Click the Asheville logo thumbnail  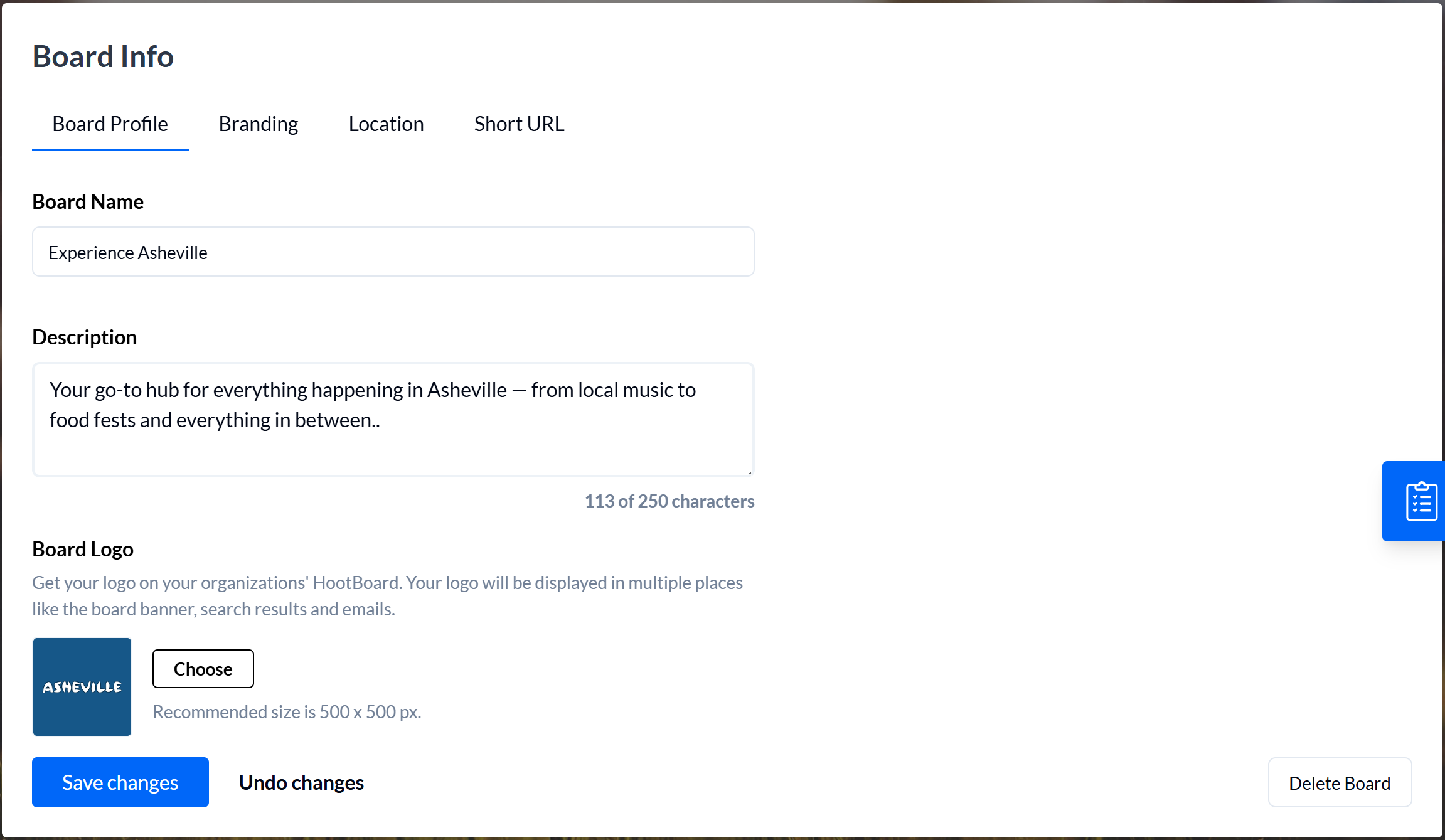pos(82,686)
